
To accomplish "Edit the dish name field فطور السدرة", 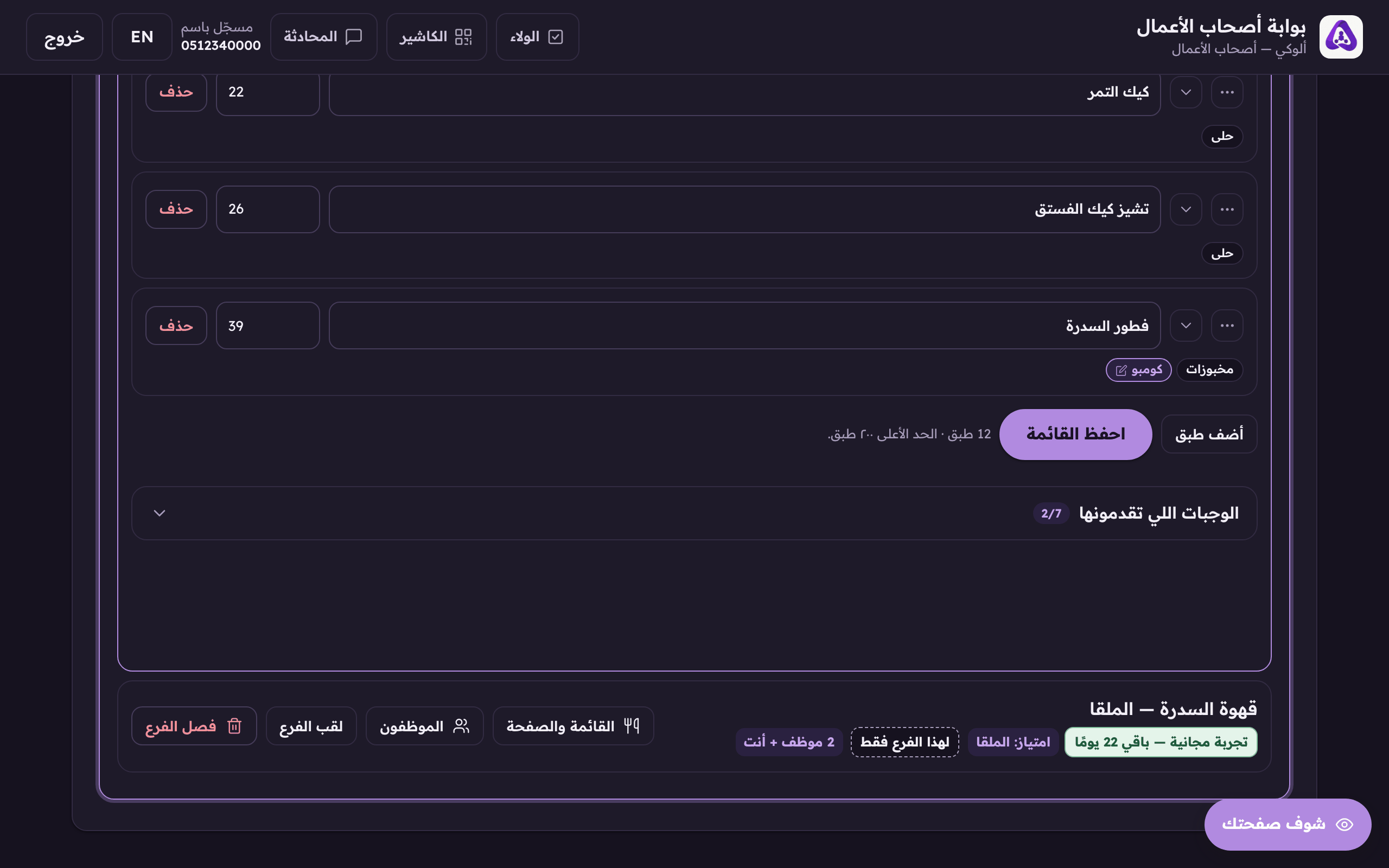I will coord(744,325).
